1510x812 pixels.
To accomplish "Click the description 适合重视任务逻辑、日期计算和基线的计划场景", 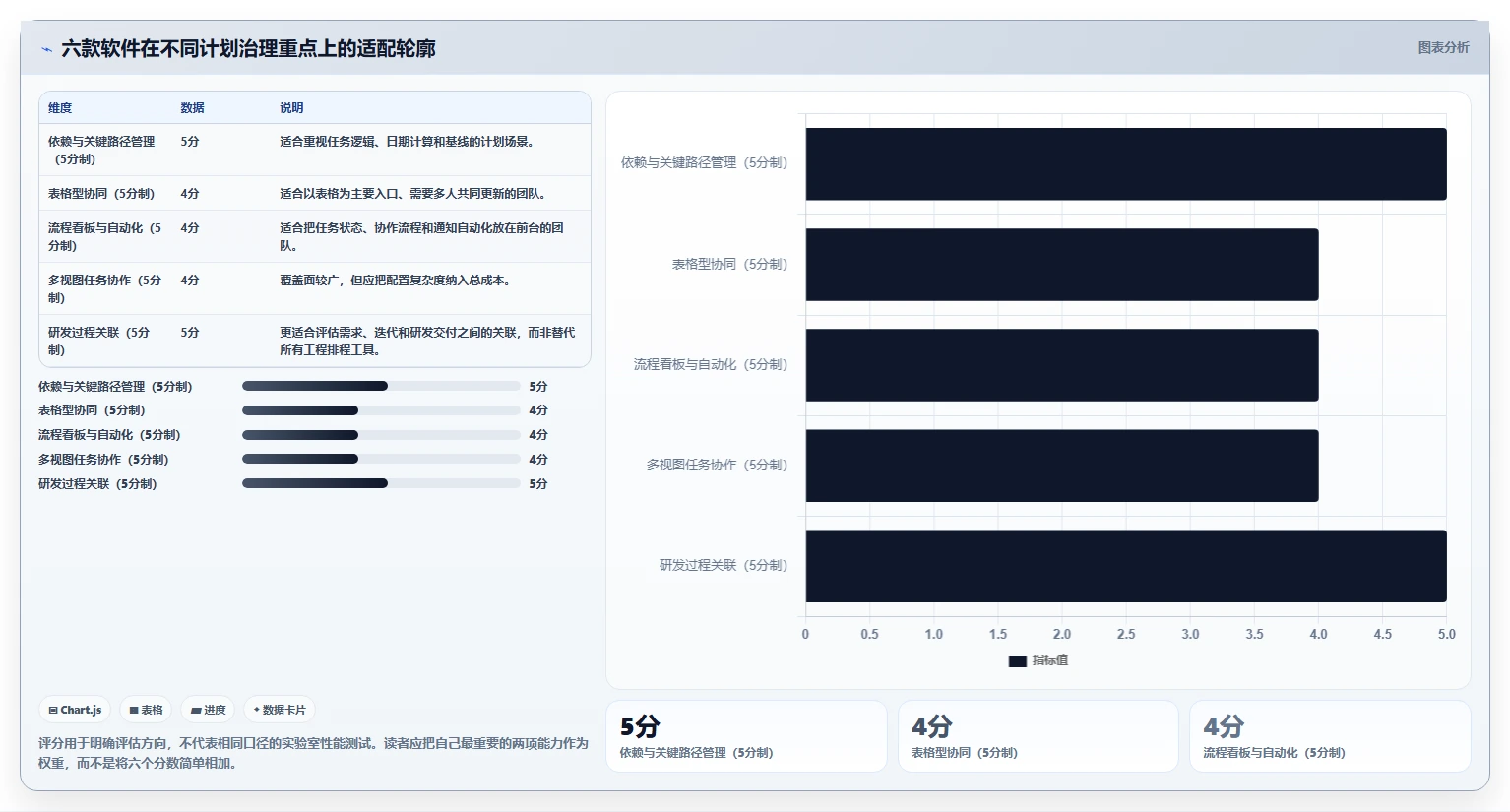I will [x=409, y=142].
